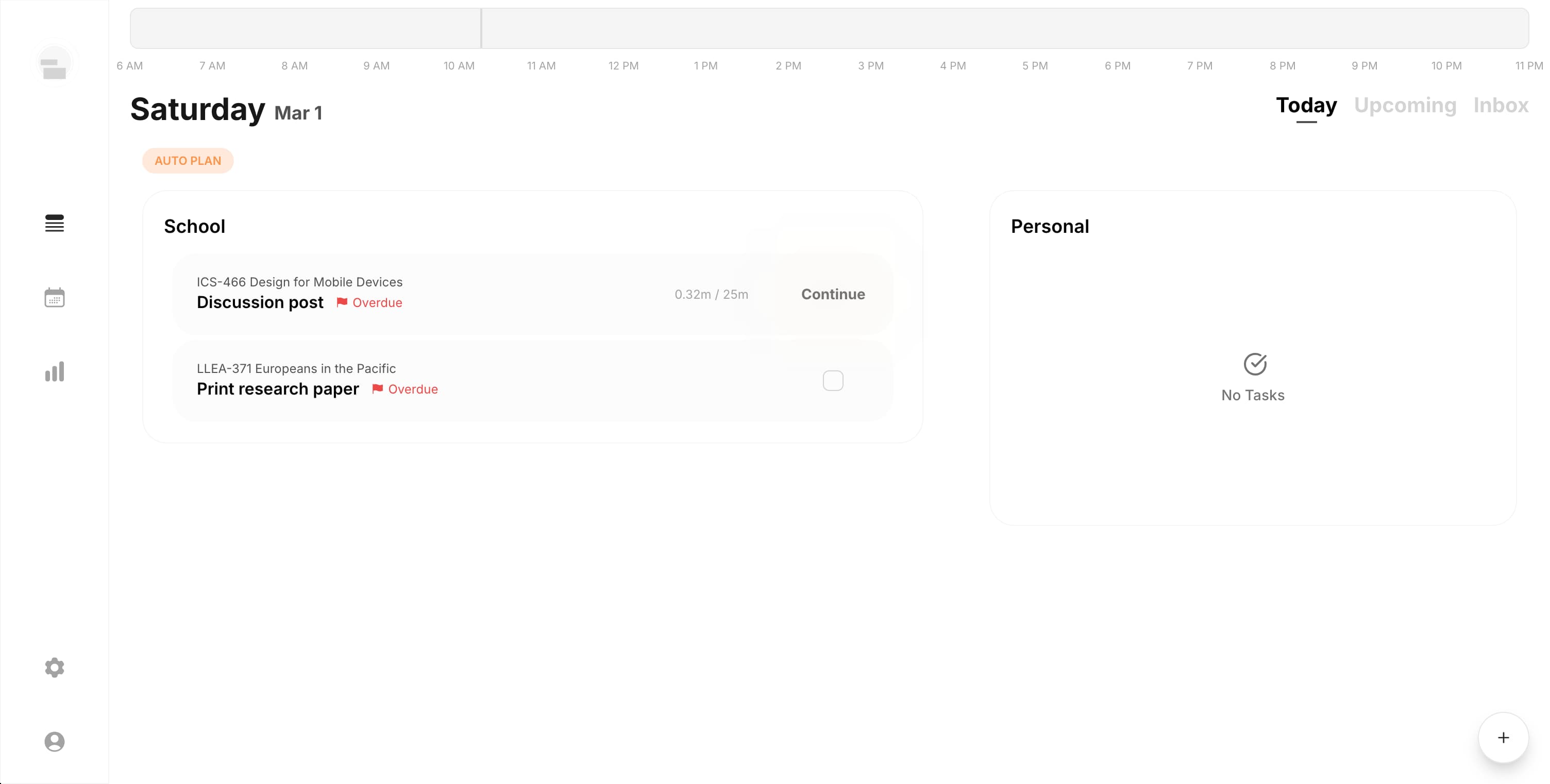Screen dimensions: 1550x784
Task: Select the analytics bar chart icon
Action: point(54,370)
